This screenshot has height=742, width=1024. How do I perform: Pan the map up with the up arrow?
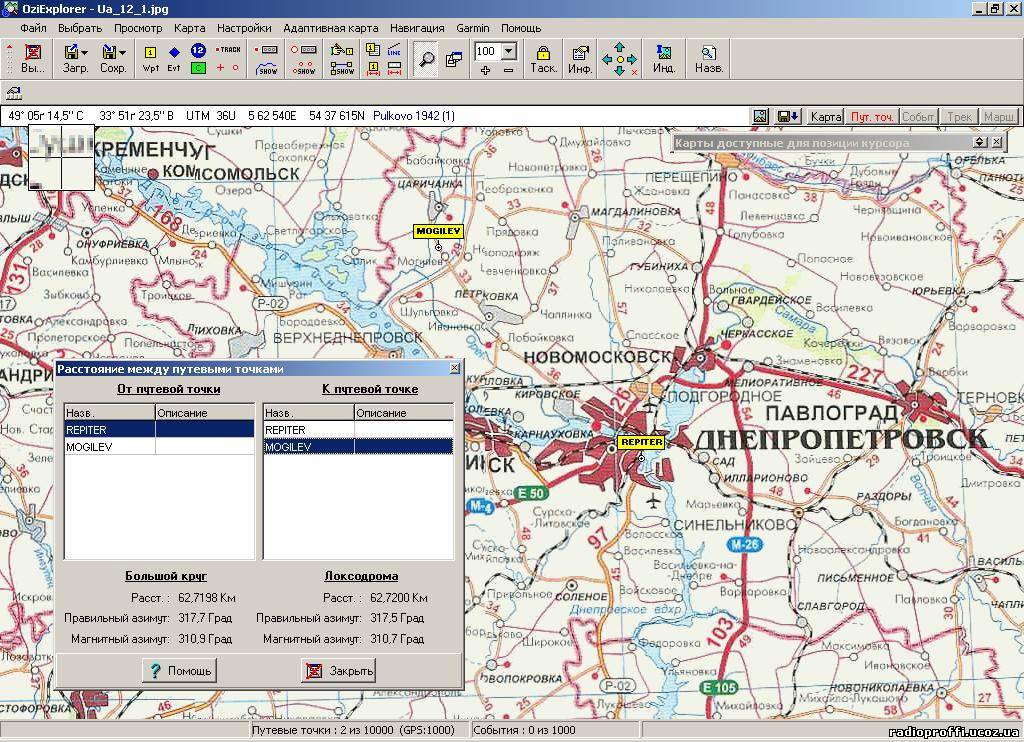coord(619,47)
